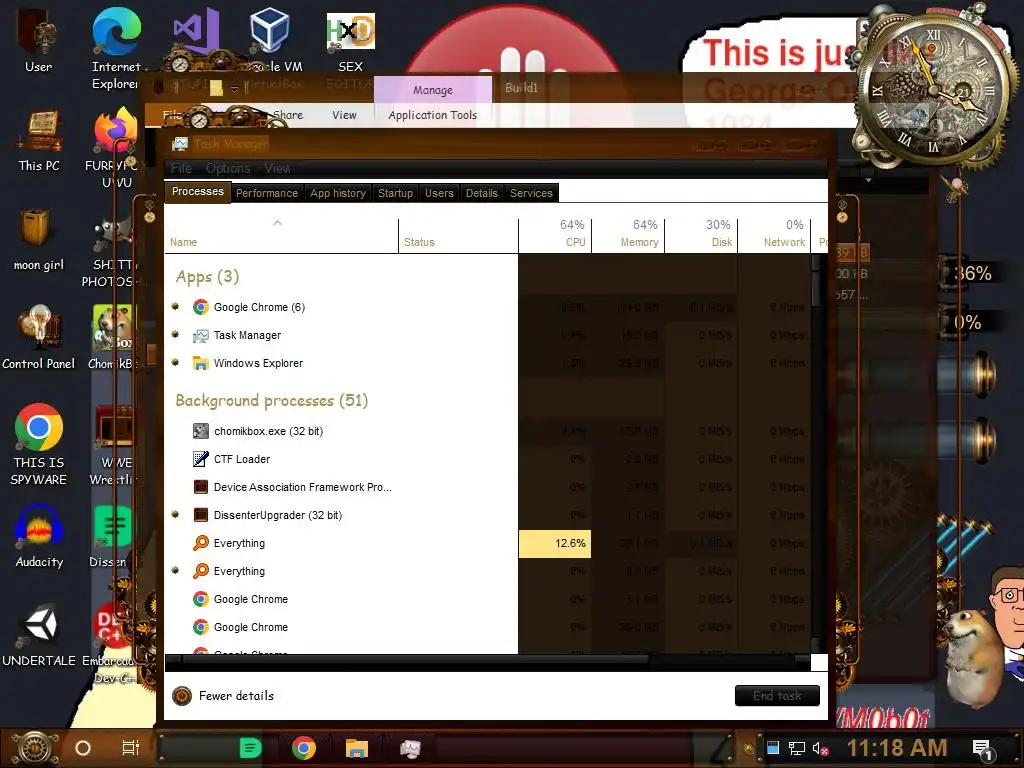Open the Manage tab in Explorer ribbon
The image size is (1024, 768).
coord(433,89)
